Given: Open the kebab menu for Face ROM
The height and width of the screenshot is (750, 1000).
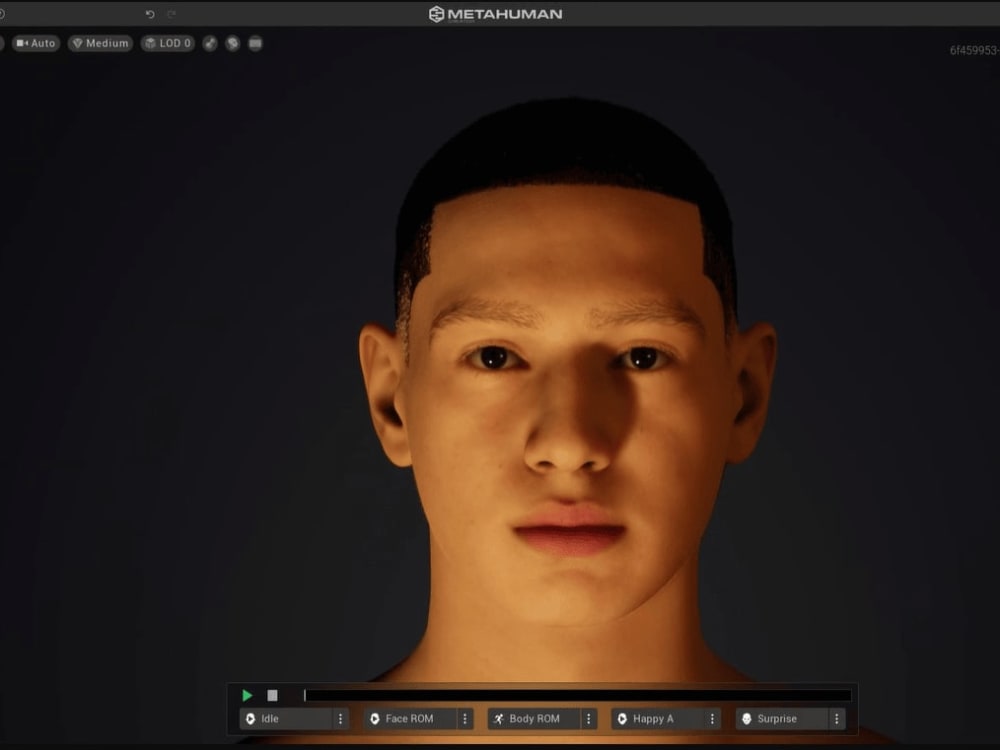Looking at the screenshot, I should [465, 718].
